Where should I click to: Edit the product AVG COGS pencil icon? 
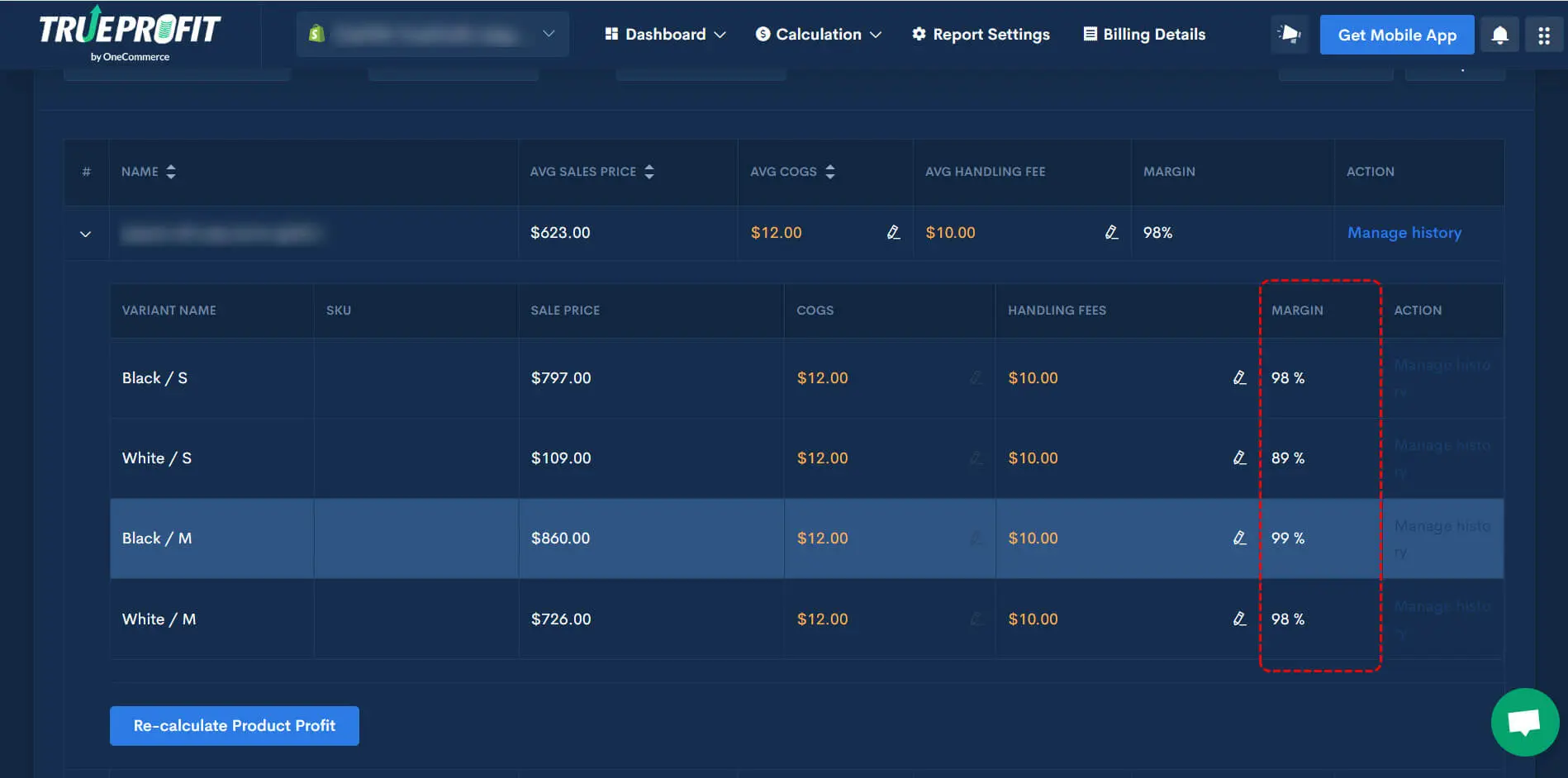(893, 232)
